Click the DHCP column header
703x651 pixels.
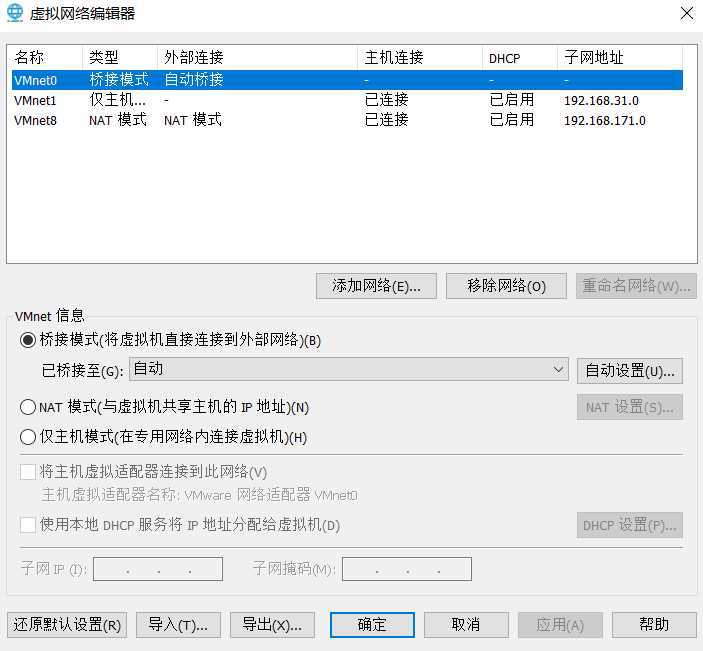[520, 57]
